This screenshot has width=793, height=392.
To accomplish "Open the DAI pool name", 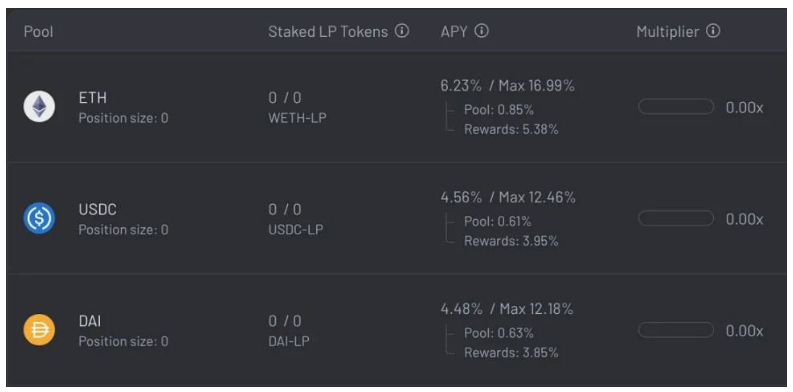I will tap(90, 321).
